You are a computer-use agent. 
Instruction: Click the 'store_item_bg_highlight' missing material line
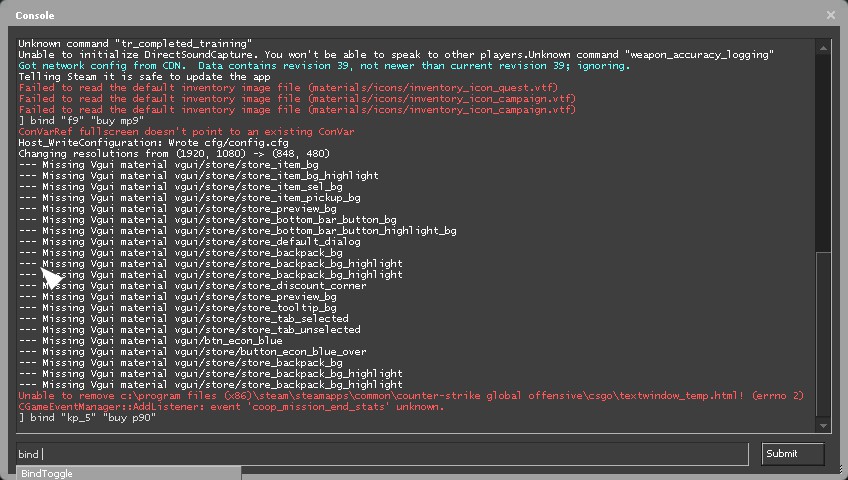(x=198, y=176)
